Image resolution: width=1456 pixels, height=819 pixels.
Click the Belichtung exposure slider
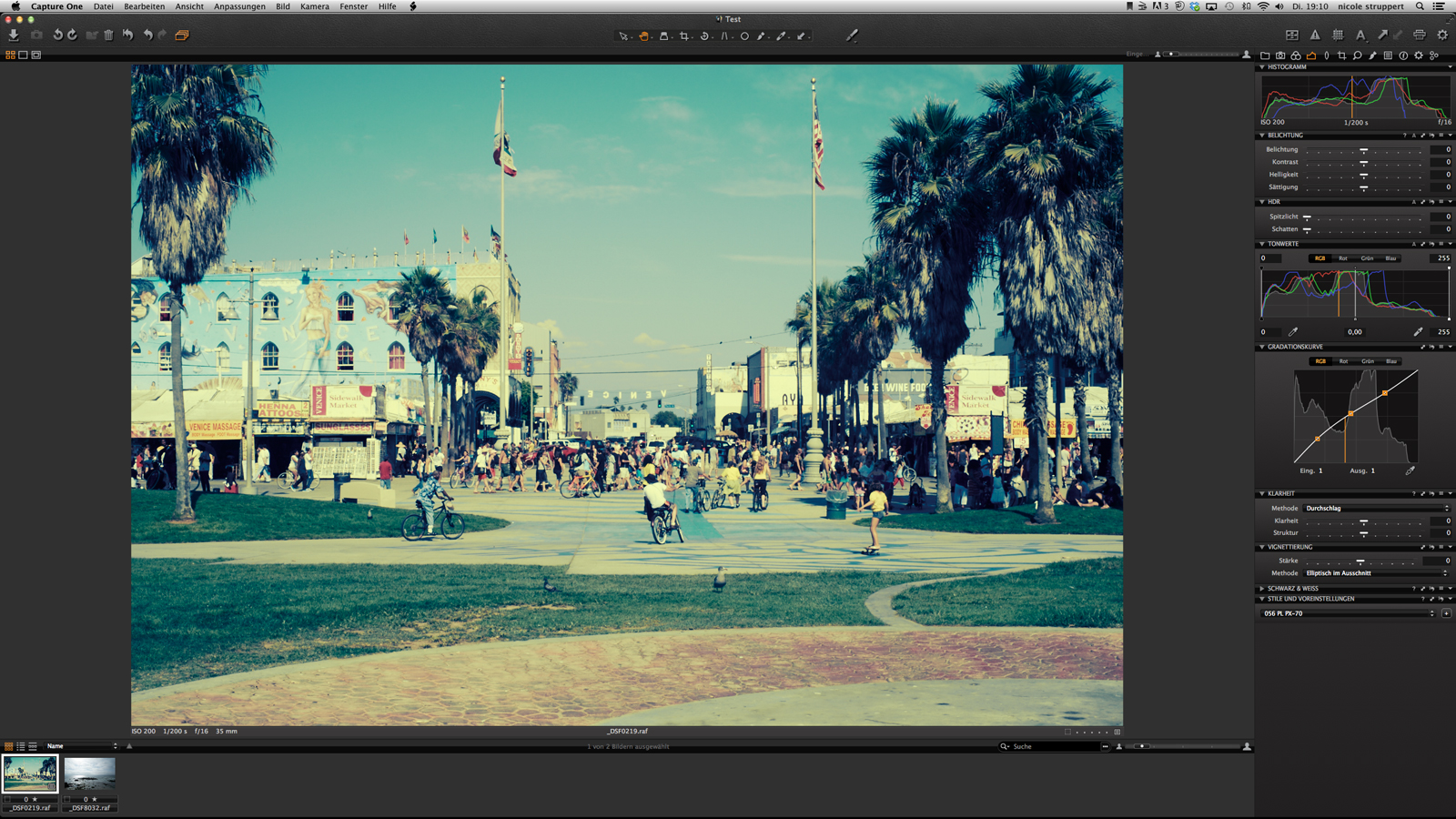1363,150
